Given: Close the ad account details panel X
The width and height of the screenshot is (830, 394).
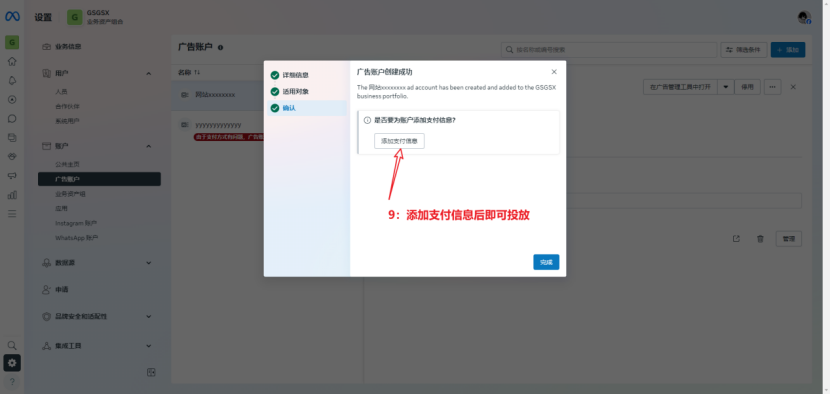Looking at the screenshot, I should [793, 87].
